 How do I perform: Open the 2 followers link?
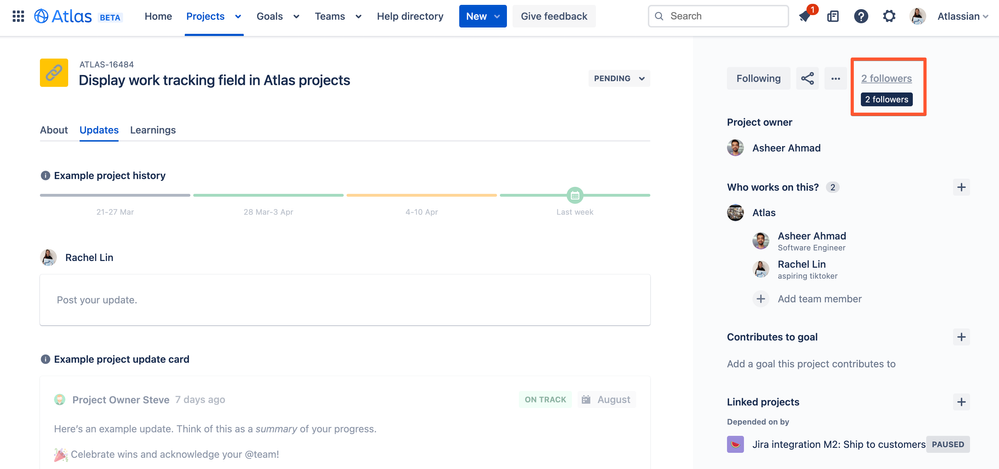tap(886, 78)
